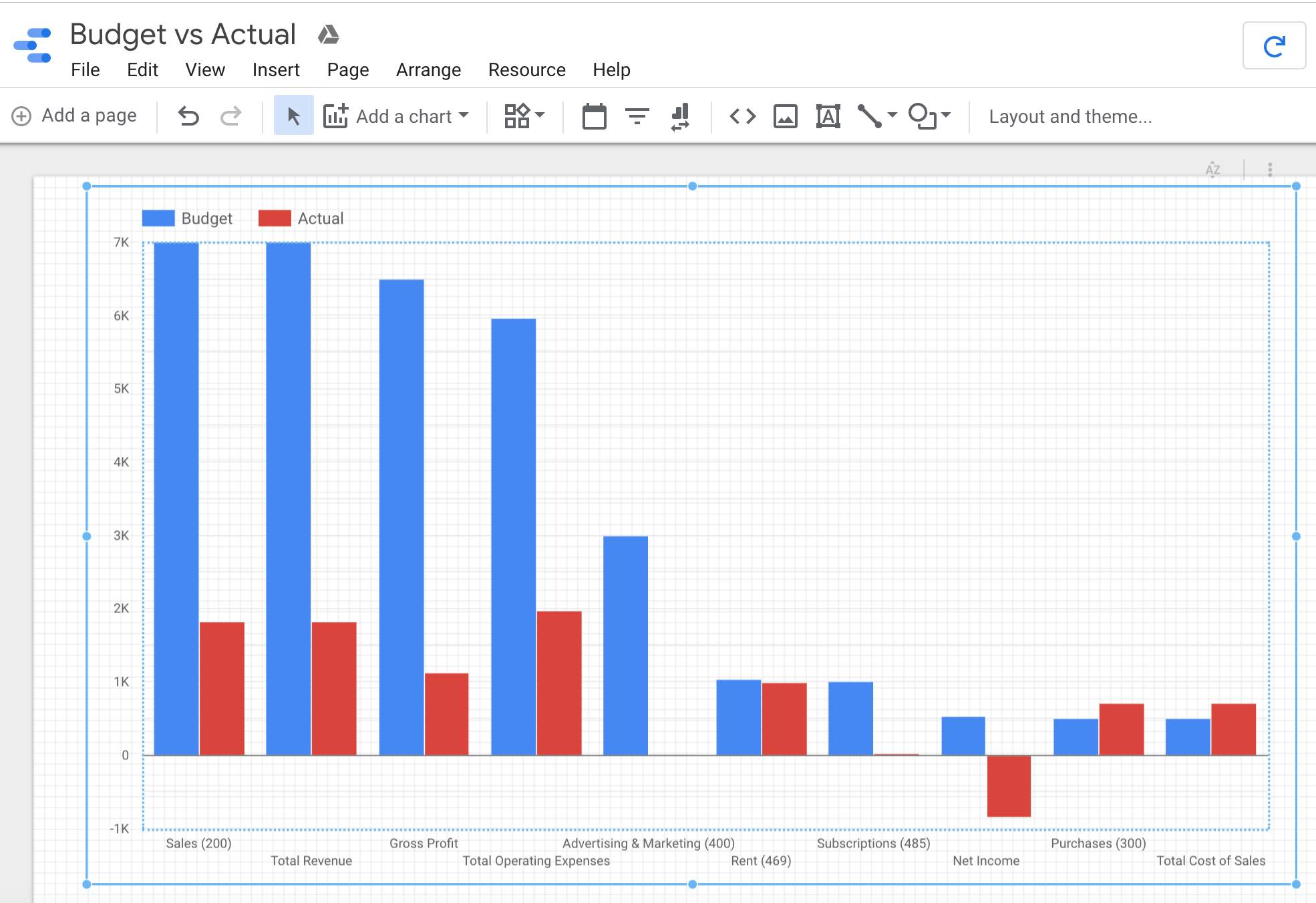Image resolution: width=1316 pixels, height=903 pixels.
Task: Open the Insert menu
Action: click(276, 70)
